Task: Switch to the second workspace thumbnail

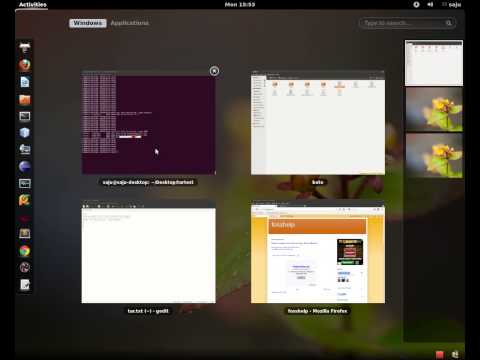Action: click(x=434, y=109)
